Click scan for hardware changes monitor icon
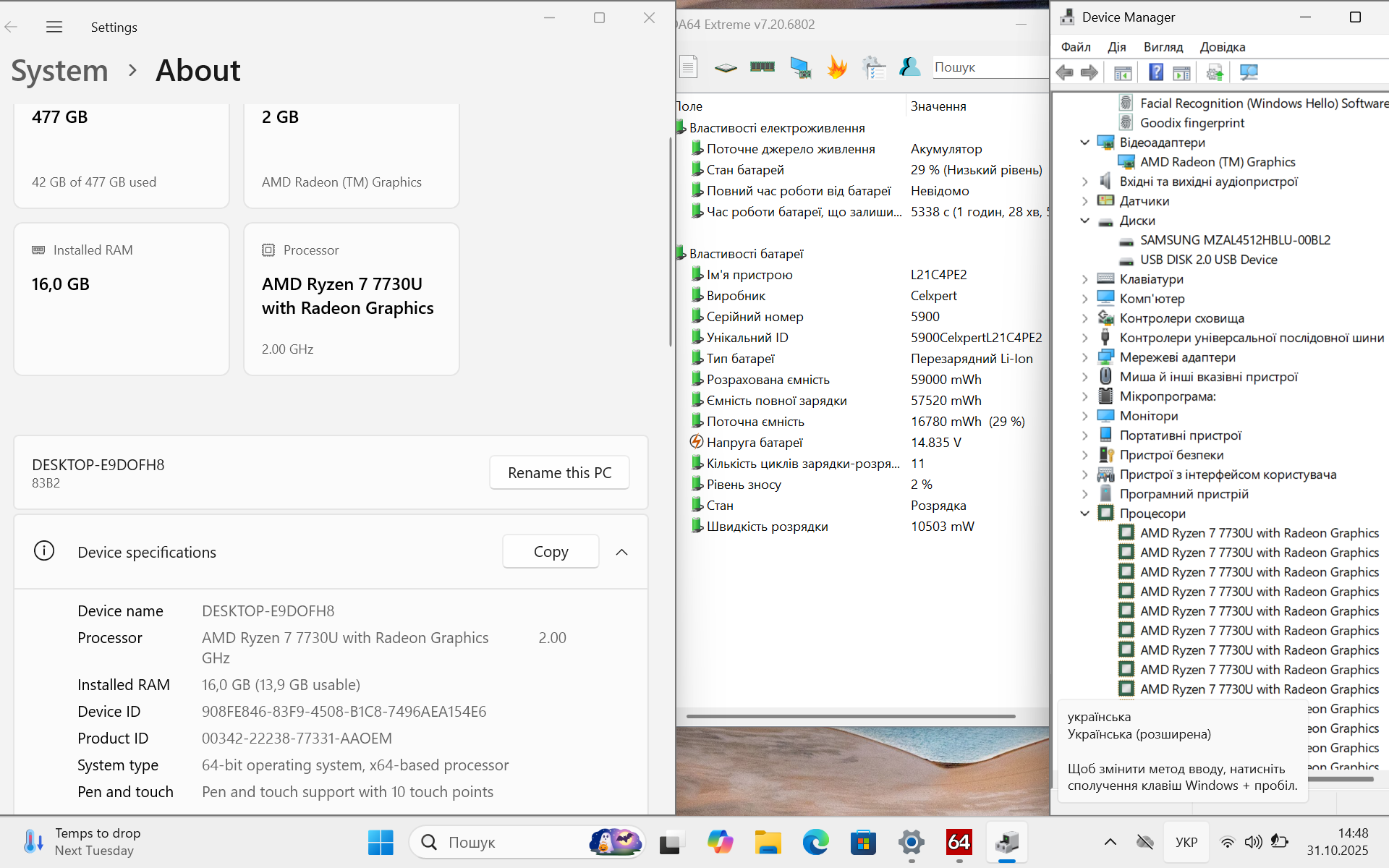This screenshot has width=1389, height=868. [1249, 72]
